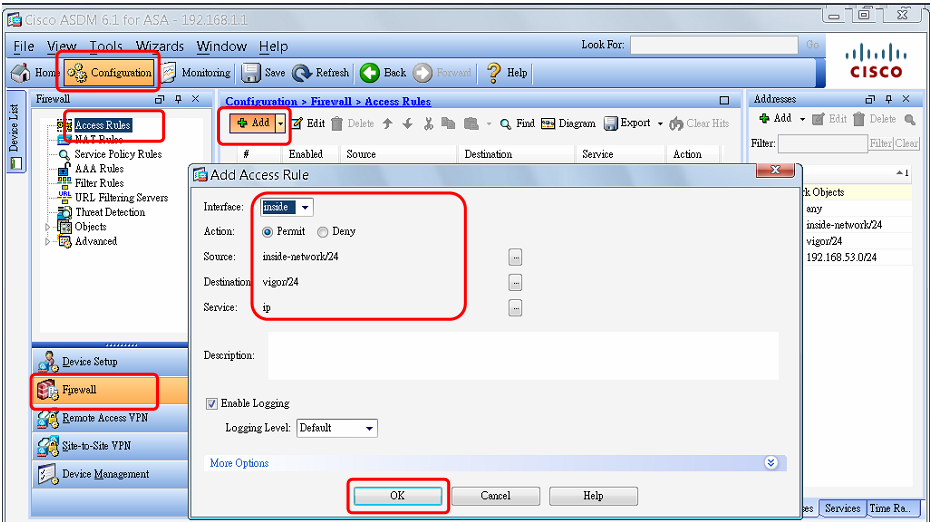Viewport: 931px width, 522px height.
Task: Click Edit in Access Rules toolbar
Action: pyautogui.click(x=309, y=124)
